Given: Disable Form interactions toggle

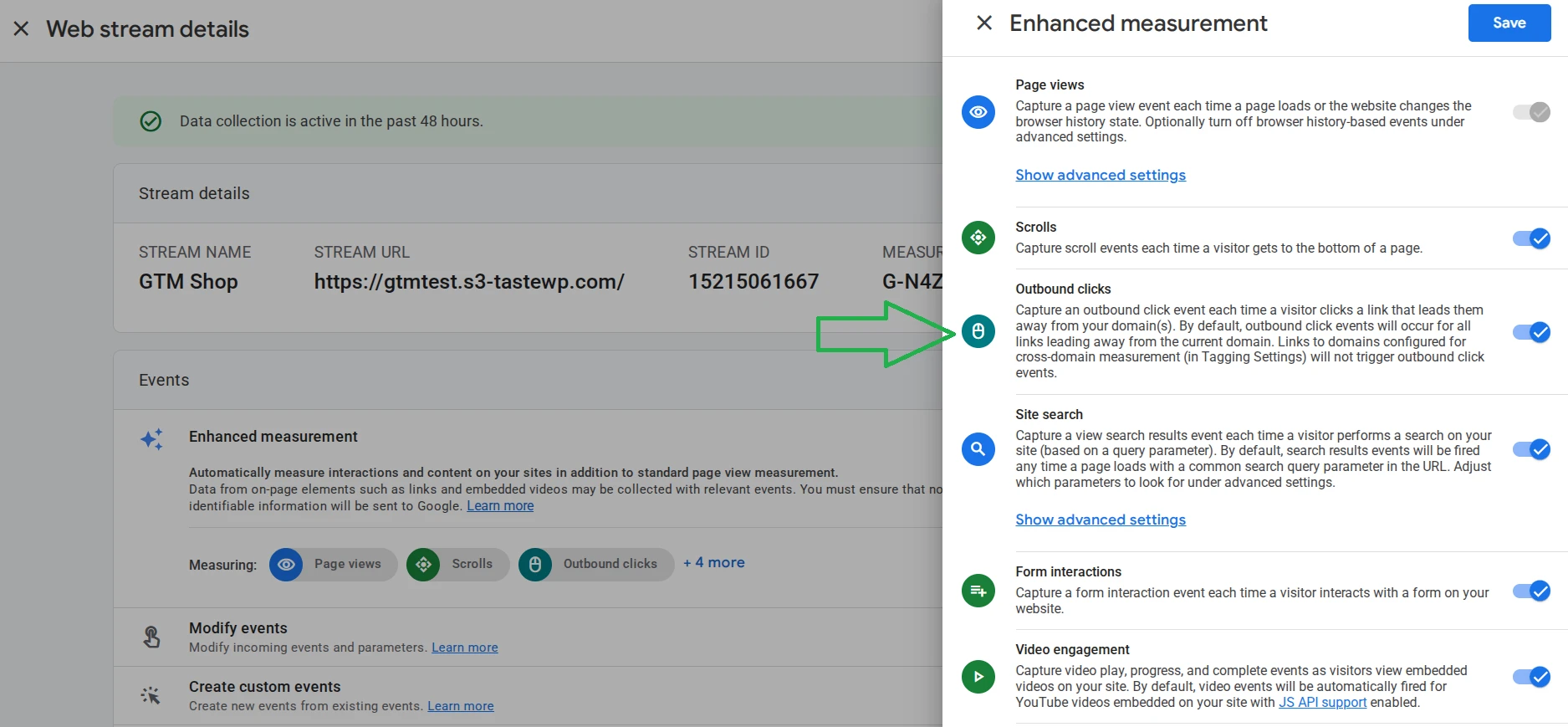Looking at the screenshot, I should click(1531, 591).
